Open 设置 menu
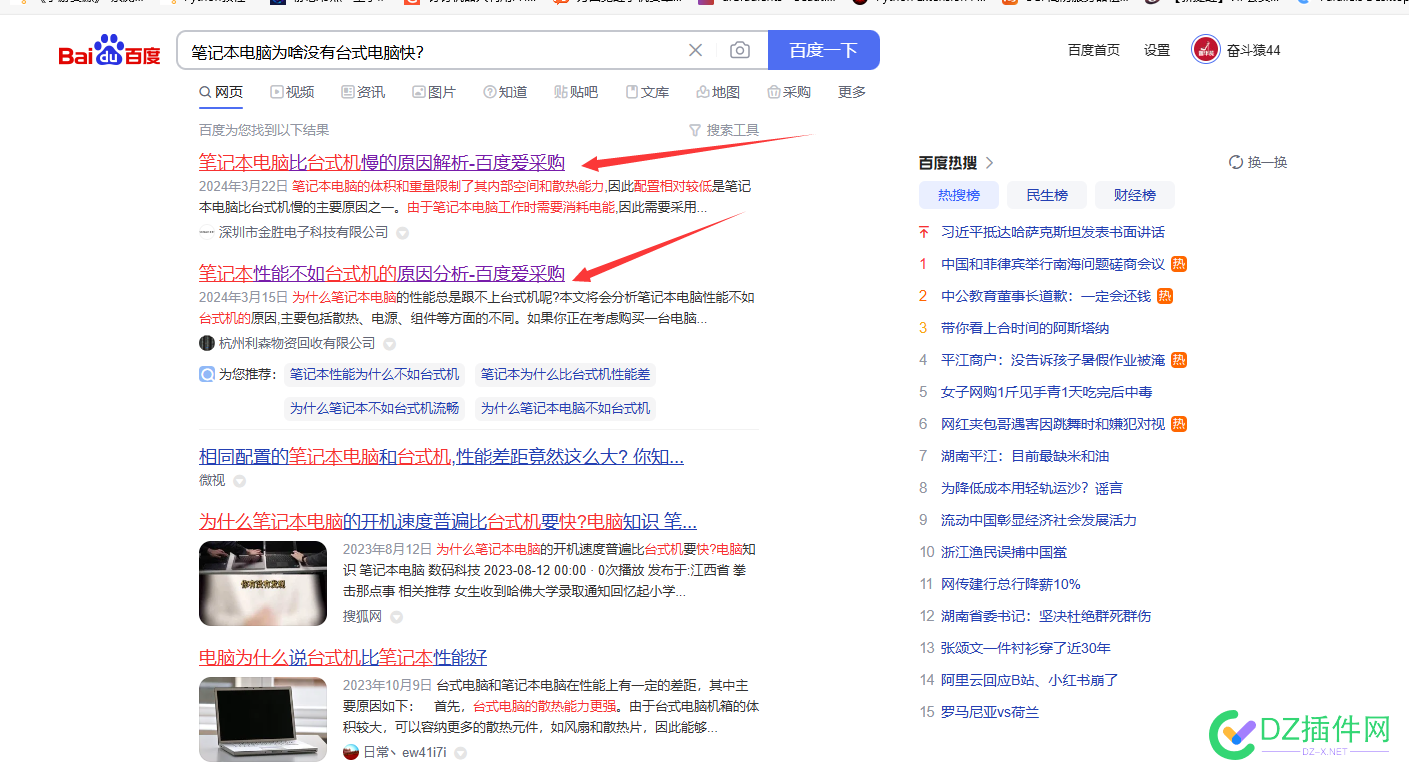 click(1157, 50)
